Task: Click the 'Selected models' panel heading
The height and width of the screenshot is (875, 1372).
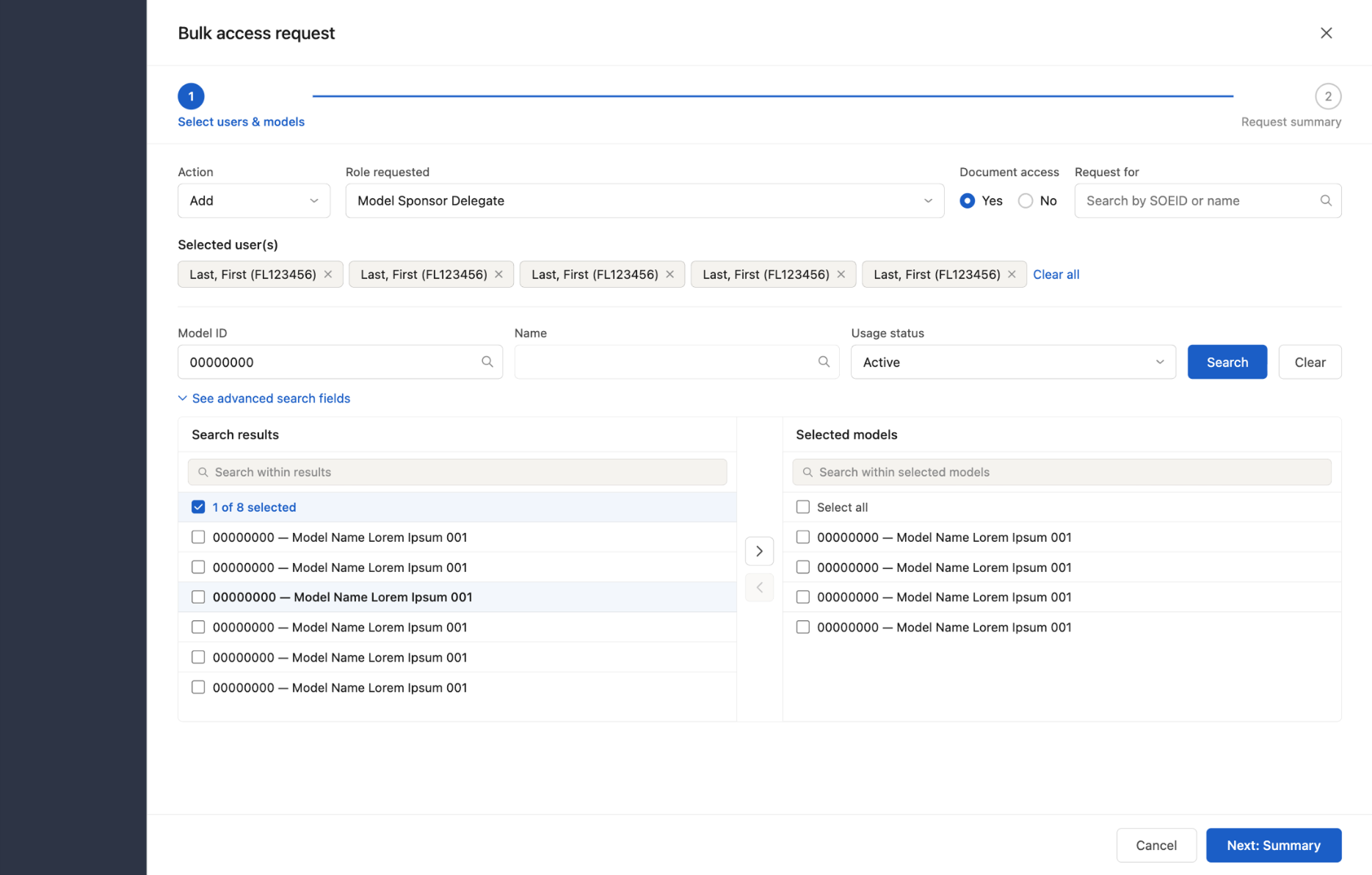Action: point(846,435)
